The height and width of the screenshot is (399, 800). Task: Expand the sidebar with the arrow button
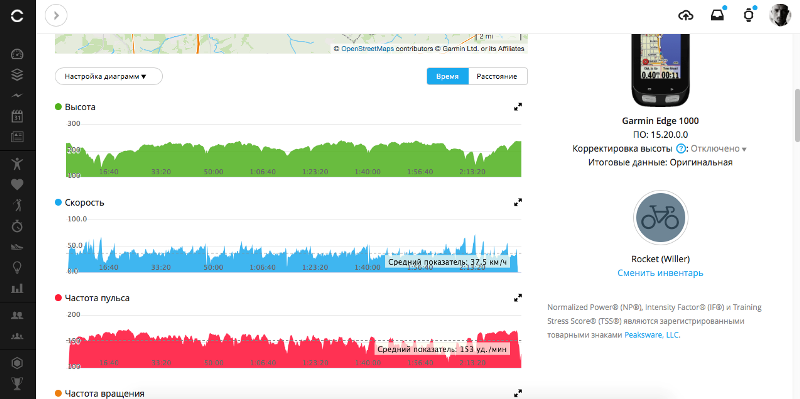[56, 16]
